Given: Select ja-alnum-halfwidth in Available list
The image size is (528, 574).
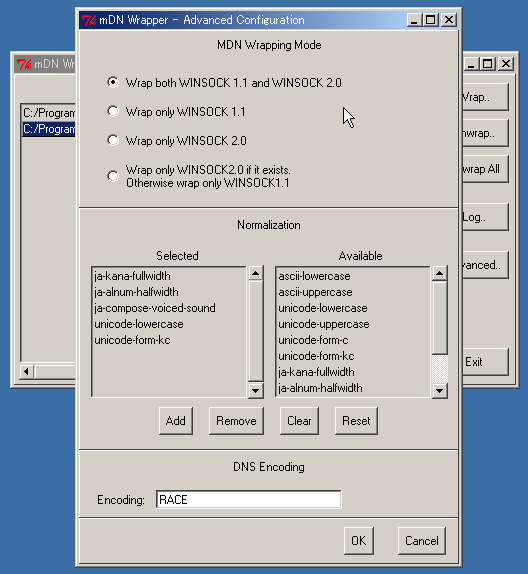Looking at the screenshot, I should (x=320, y=388).
